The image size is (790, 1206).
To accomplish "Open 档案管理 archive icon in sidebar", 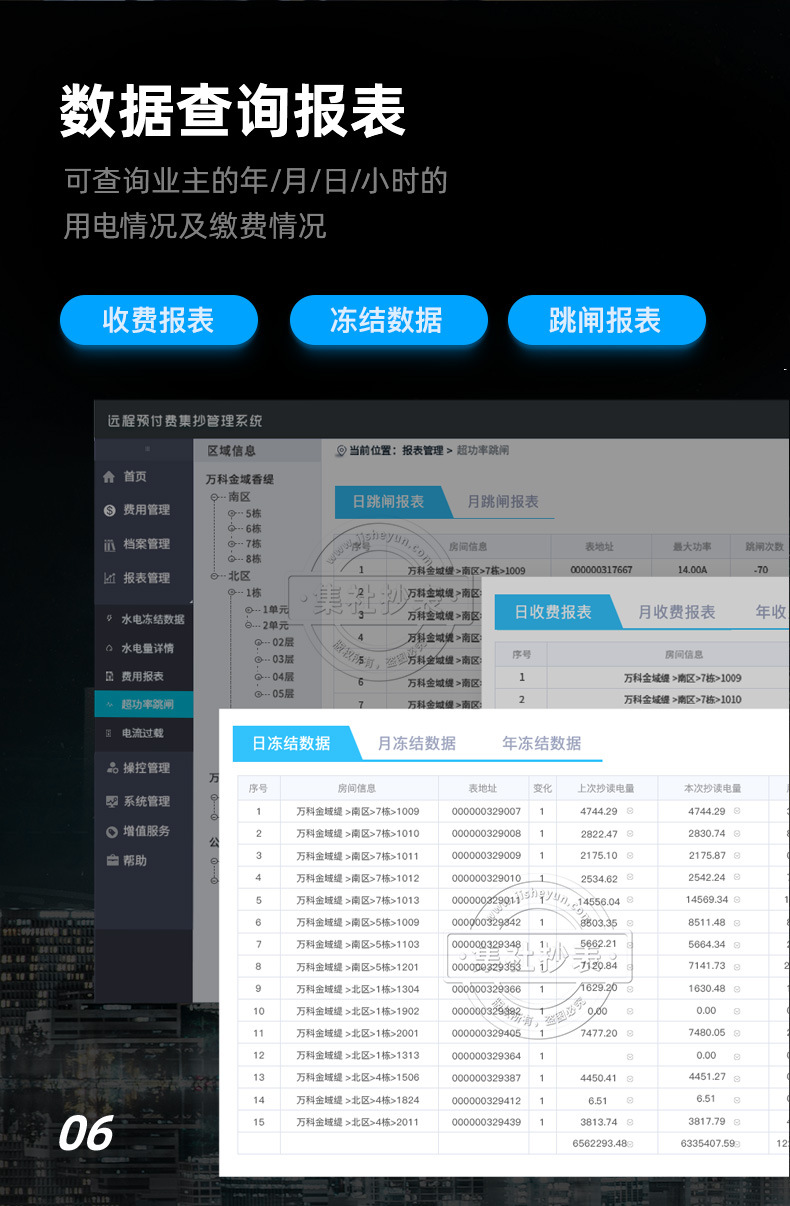I will (110, 545).
